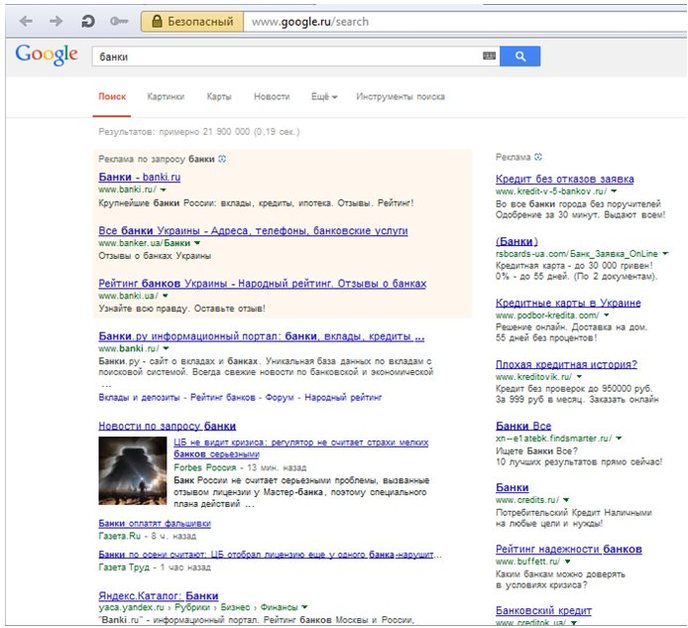The width and height of the screenshot is (688, 628).
Task: Expand arrow next to www.banker.ua/Банки
Action: 197,243
